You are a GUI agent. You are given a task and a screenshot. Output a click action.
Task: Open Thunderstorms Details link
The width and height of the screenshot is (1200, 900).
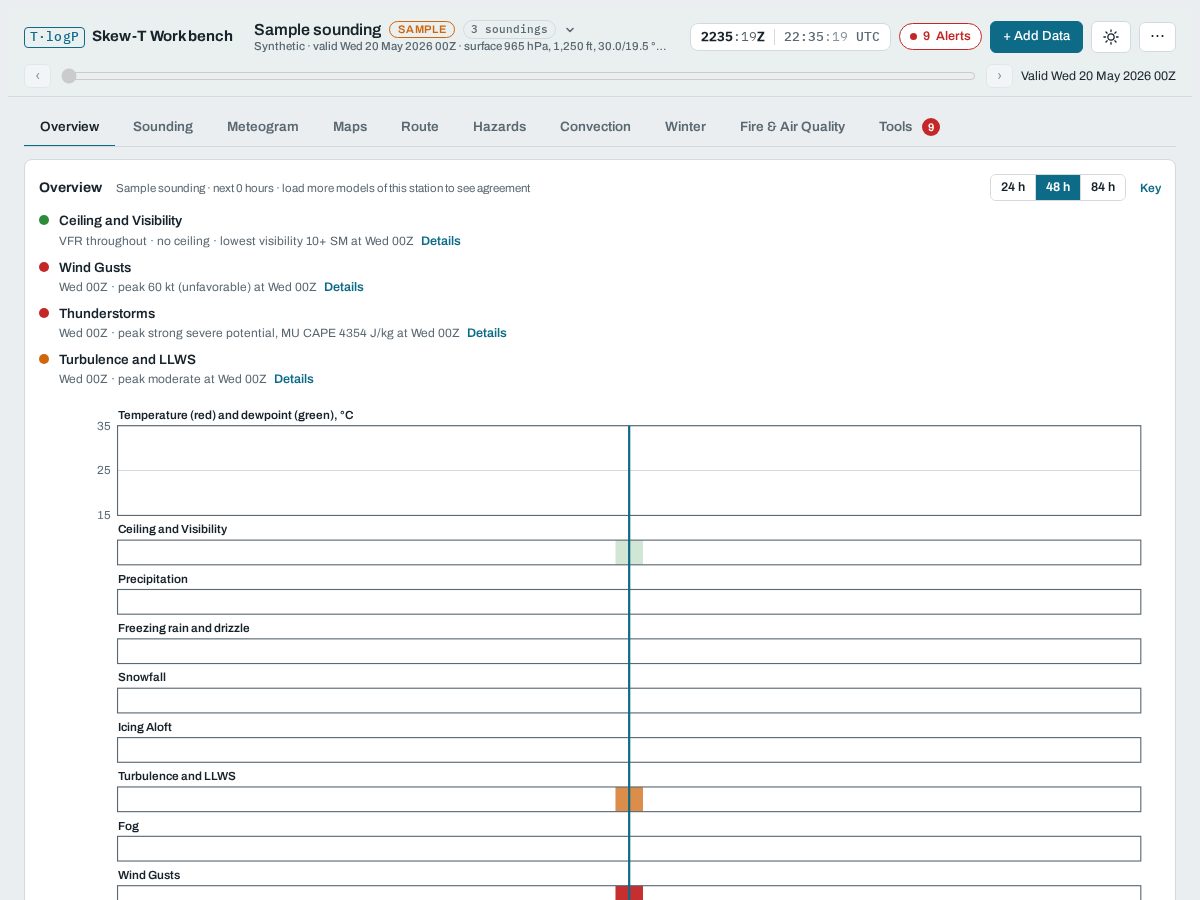[487, 333]
